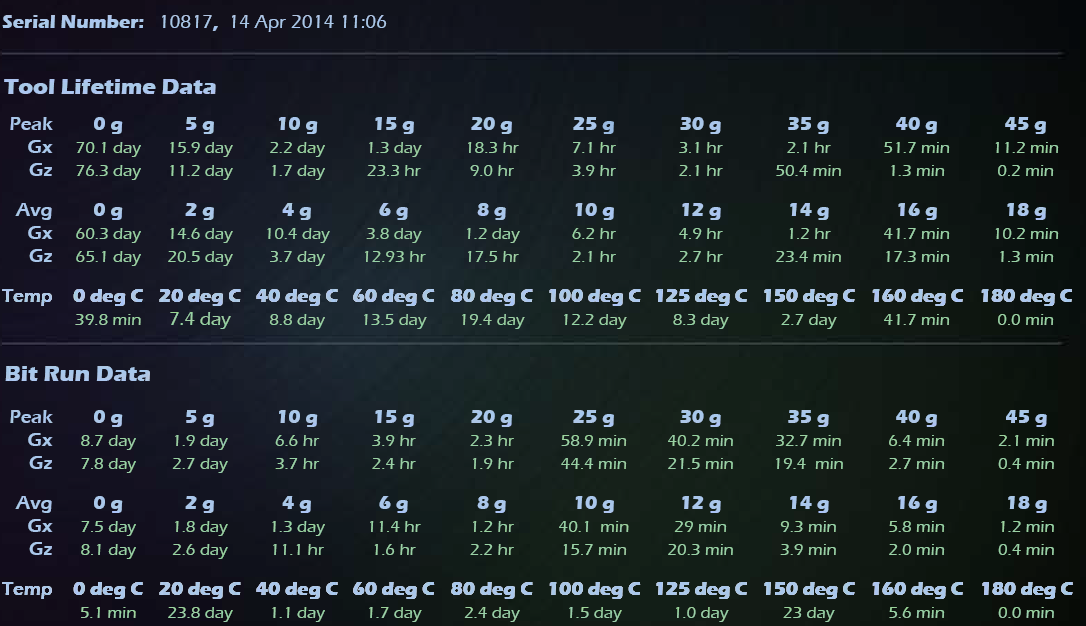Select the "23.8 day" cell

tap(200, 613)
